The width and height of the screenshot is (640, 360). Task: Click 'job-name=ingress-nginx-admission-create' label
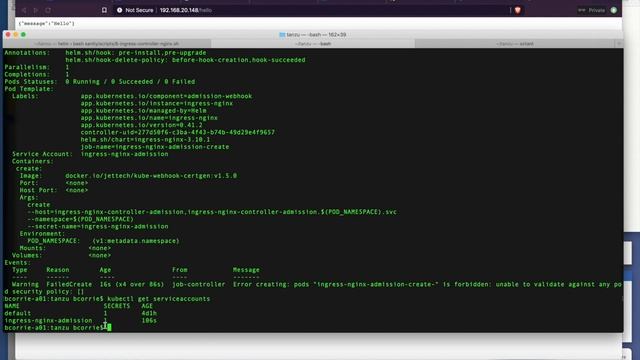point(155,147)
